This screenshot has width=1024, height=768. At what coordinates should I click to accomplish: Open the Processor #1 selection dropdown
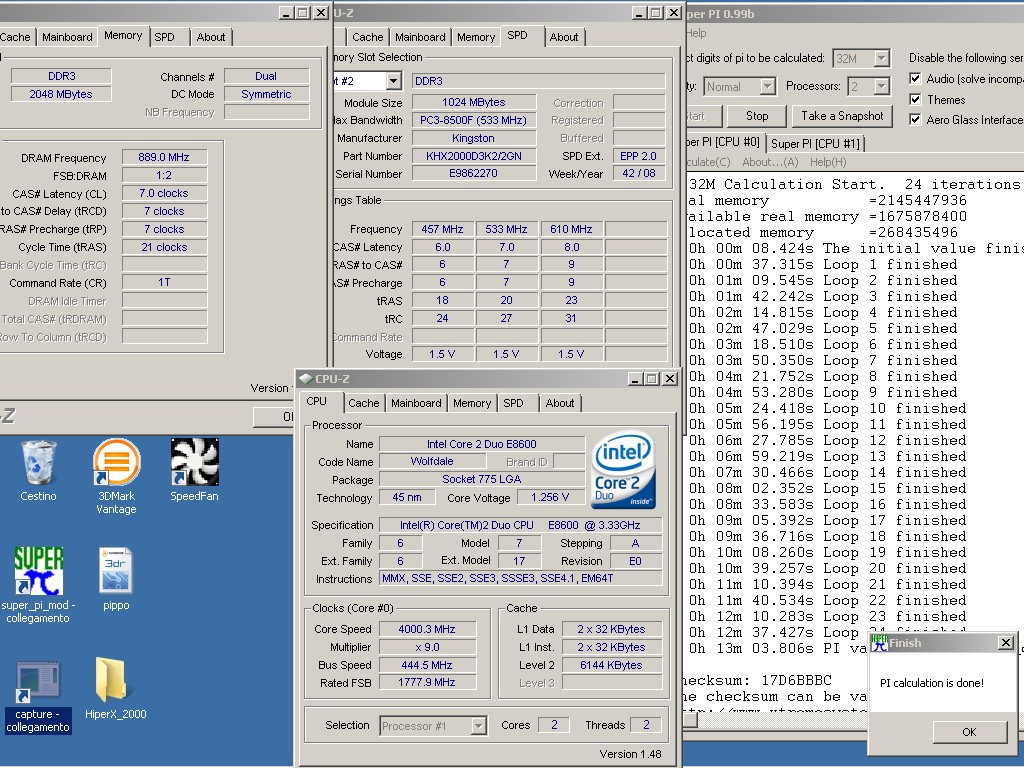(479, 726)
